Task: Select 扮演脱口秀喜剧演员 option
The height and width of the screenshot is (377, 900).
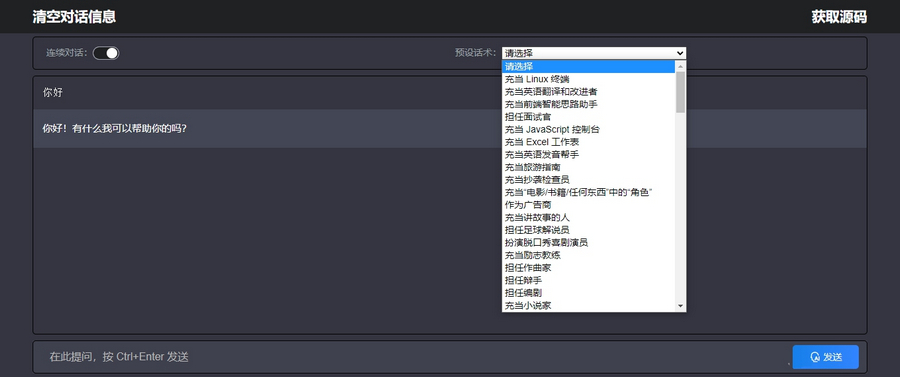Action: (x=588, y=243)
